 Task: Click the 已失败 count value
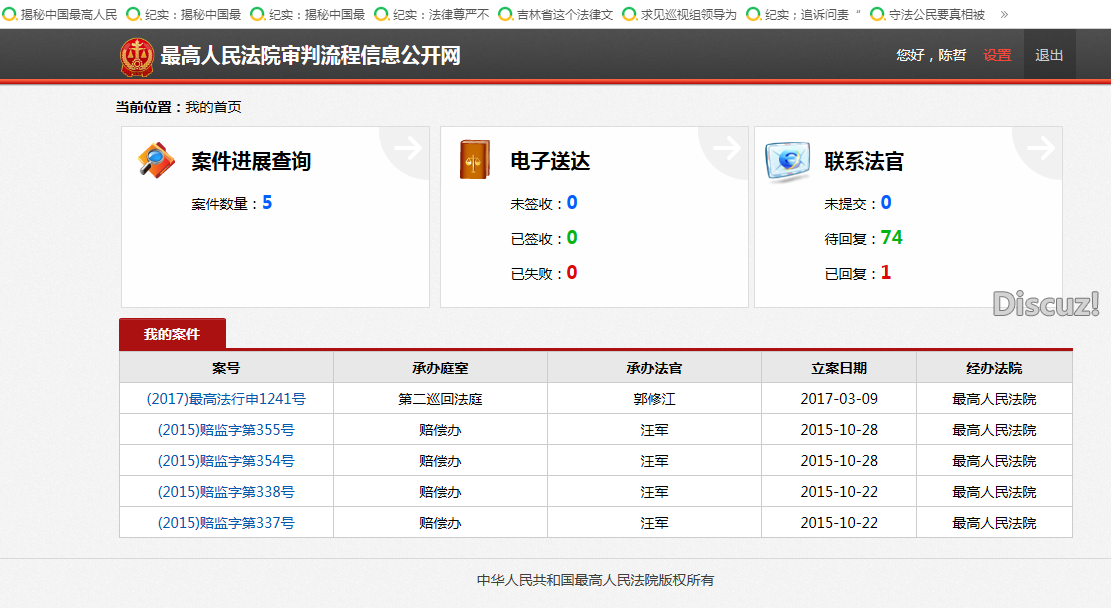[x=572, y=272]
